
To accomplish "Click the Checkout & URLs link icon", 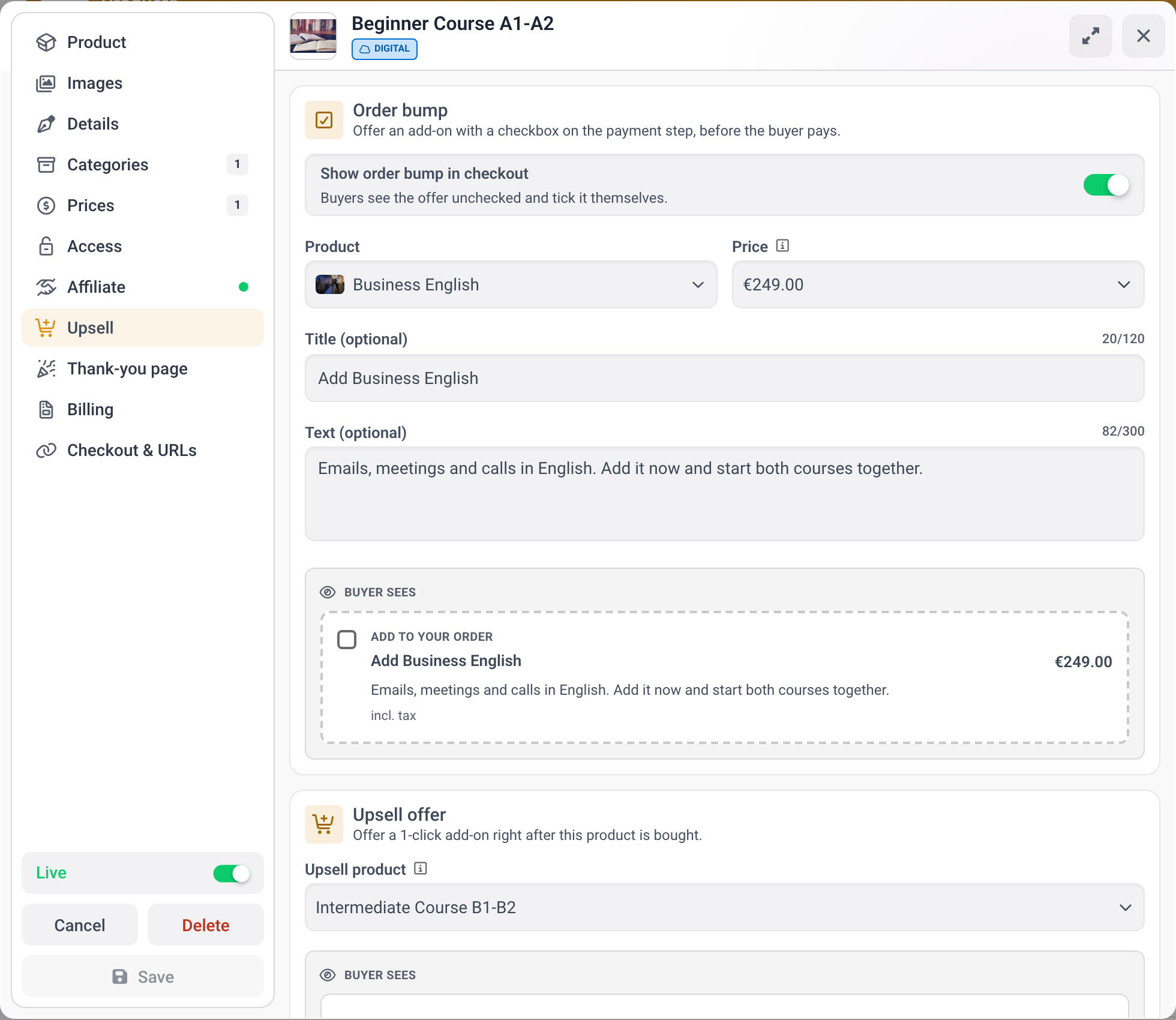I will pyautogui.click(x=46, y=450).
